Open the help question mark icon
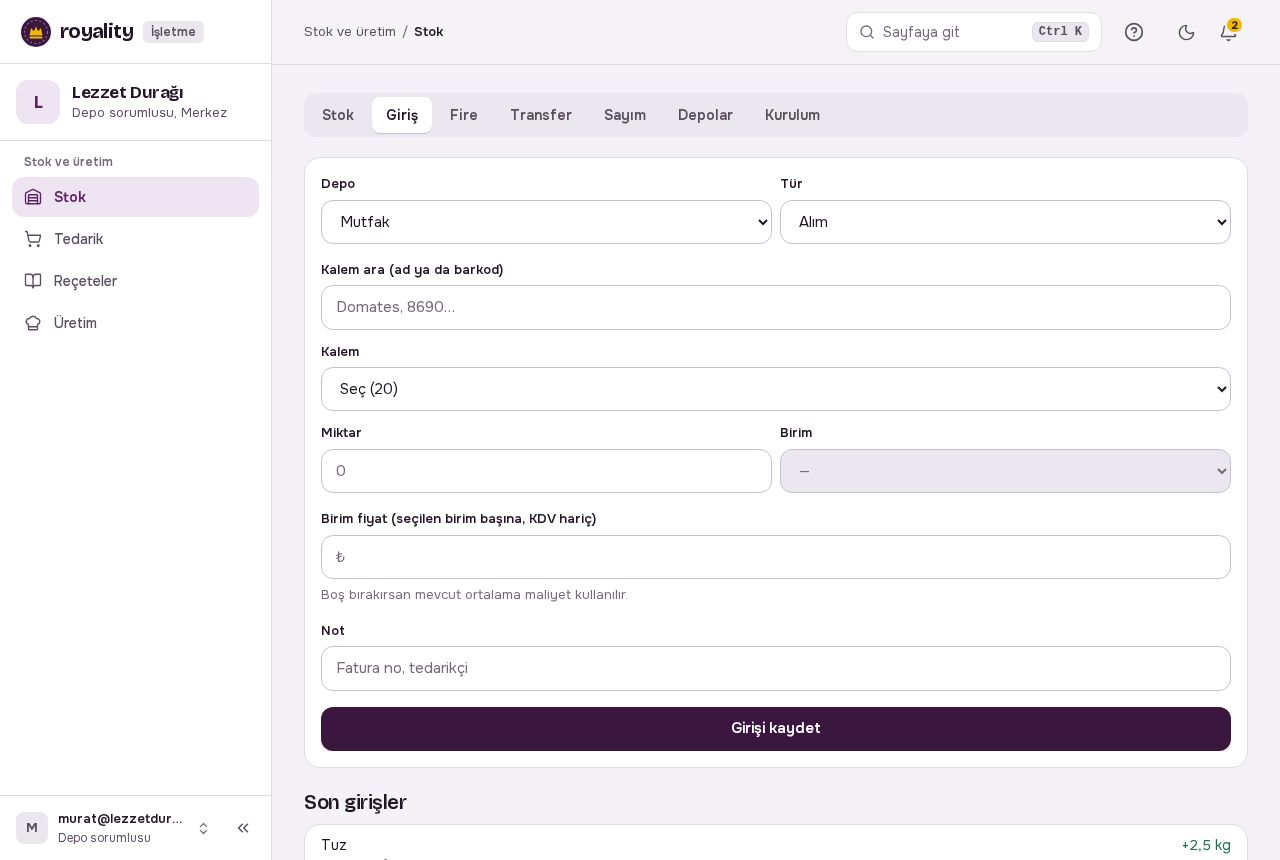 click(x=1134, y=32)
